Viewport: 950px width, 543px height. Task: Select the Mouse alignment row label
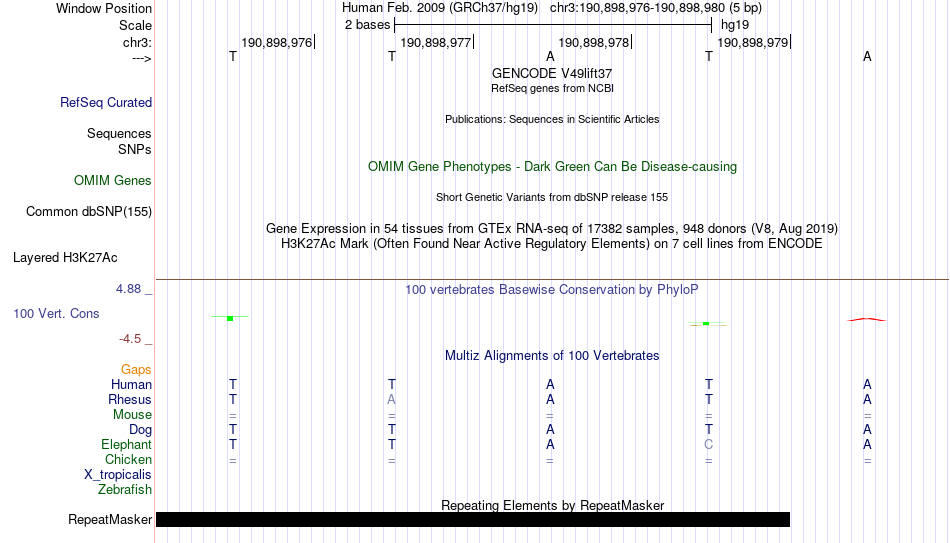coord(132,415)
